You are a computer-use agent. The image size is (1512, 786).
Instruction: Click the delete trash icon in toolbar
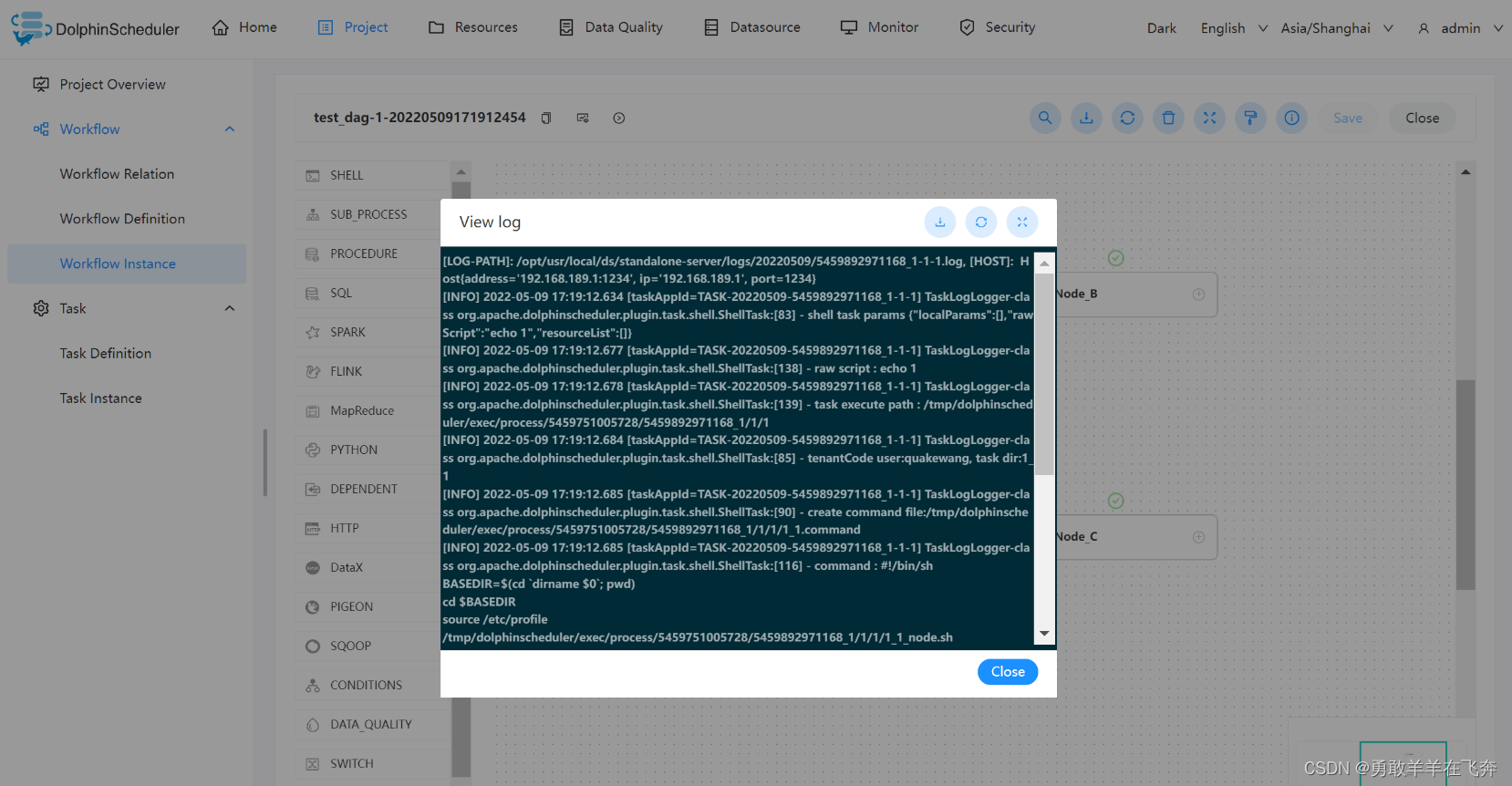click(1168, 118)
